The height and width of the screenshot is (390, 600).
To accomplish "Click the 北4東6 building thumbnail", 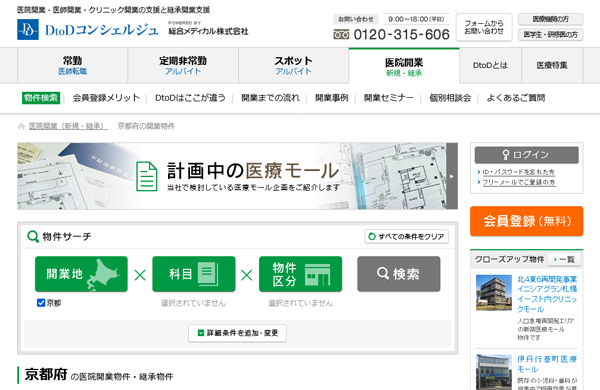I will point(494,292).
